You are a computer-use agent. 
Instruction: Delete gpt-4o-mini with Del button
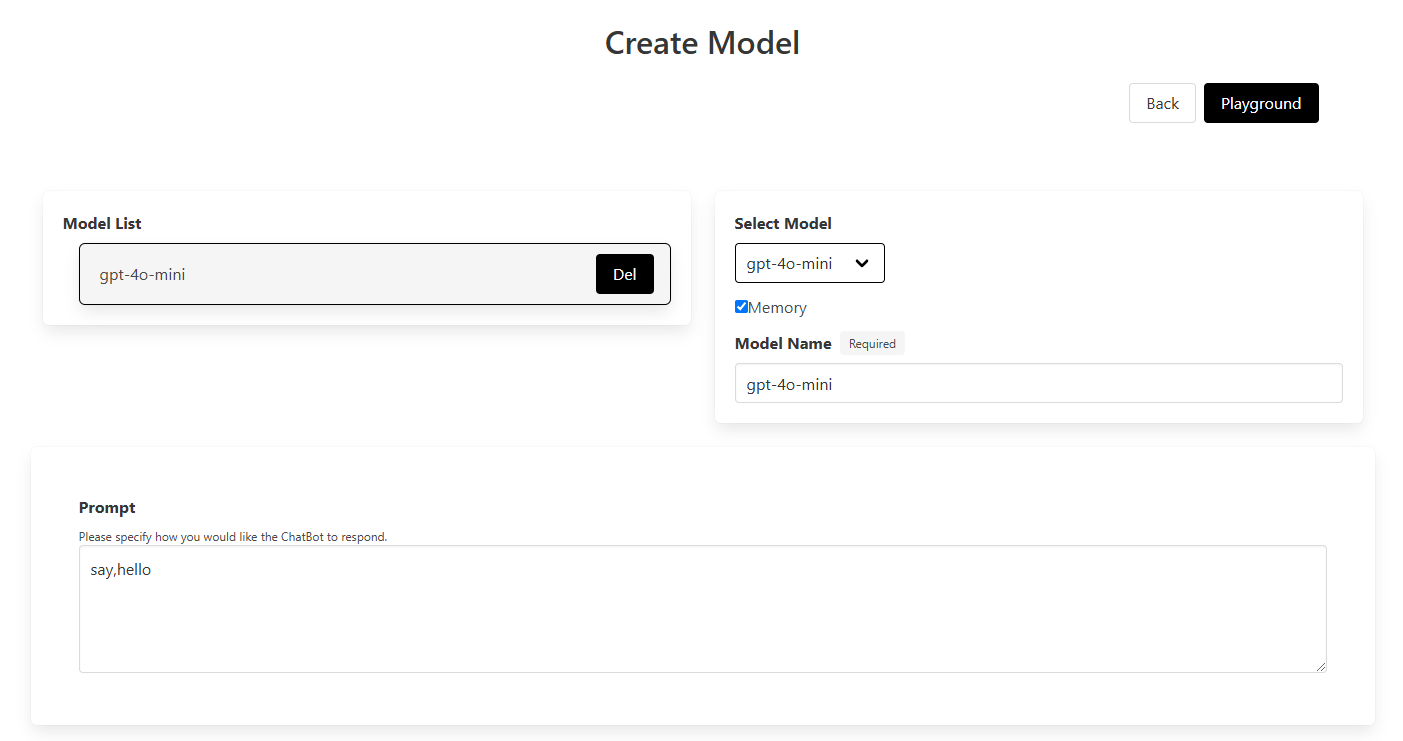(625, 274)
